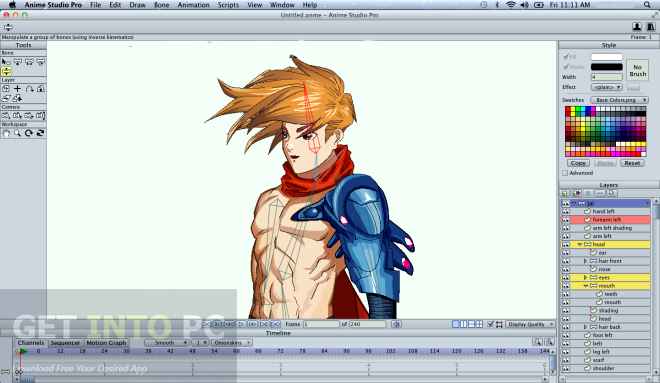Select the Track Camera tool
660x383 pixels.
pos(6,116)
